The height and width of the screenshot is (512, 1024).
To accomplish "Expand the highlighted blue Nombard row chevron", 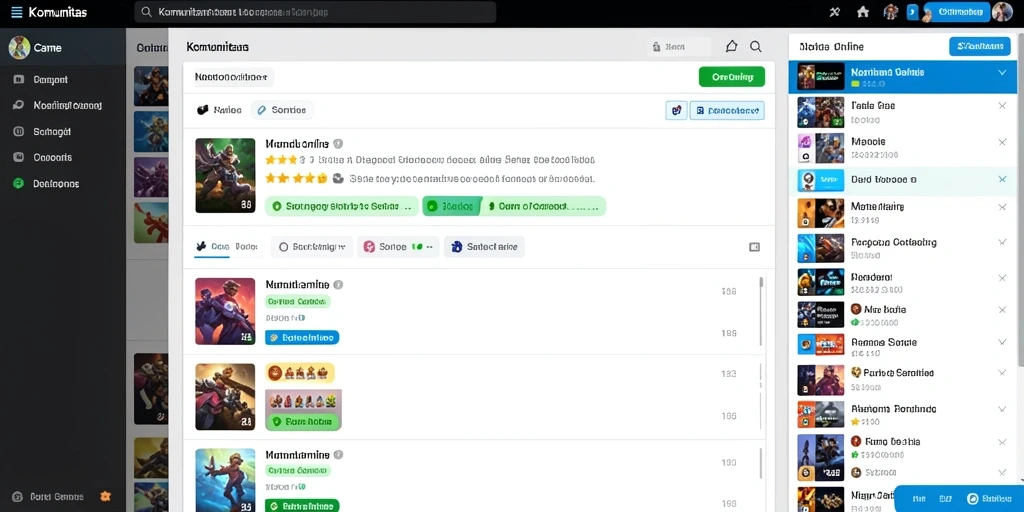I will point(1002,72).
